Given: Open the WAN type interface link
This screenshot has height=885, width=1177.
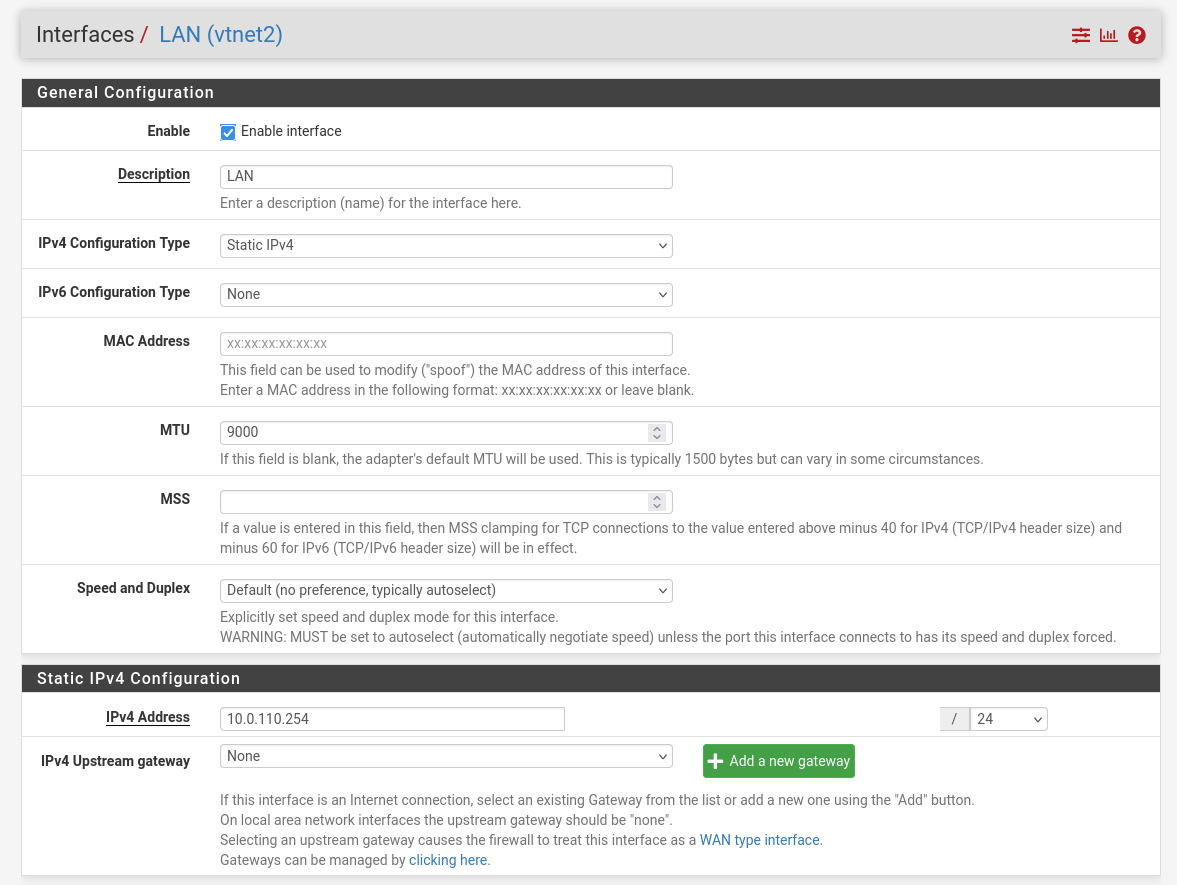Looking at the screenshot, I should tap(759, 839).
